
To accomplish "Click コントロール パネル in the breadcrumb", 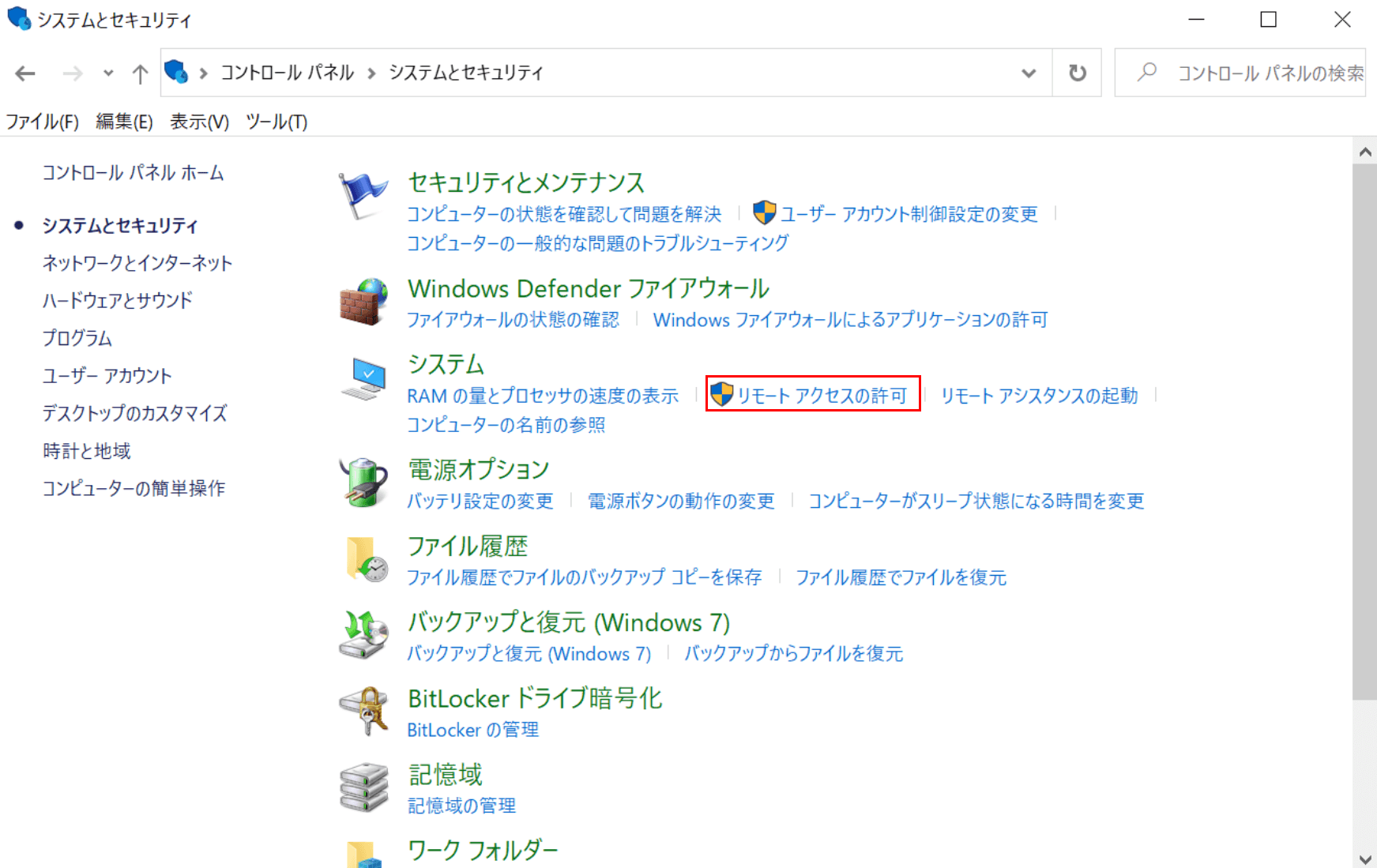I will [287, 73].
